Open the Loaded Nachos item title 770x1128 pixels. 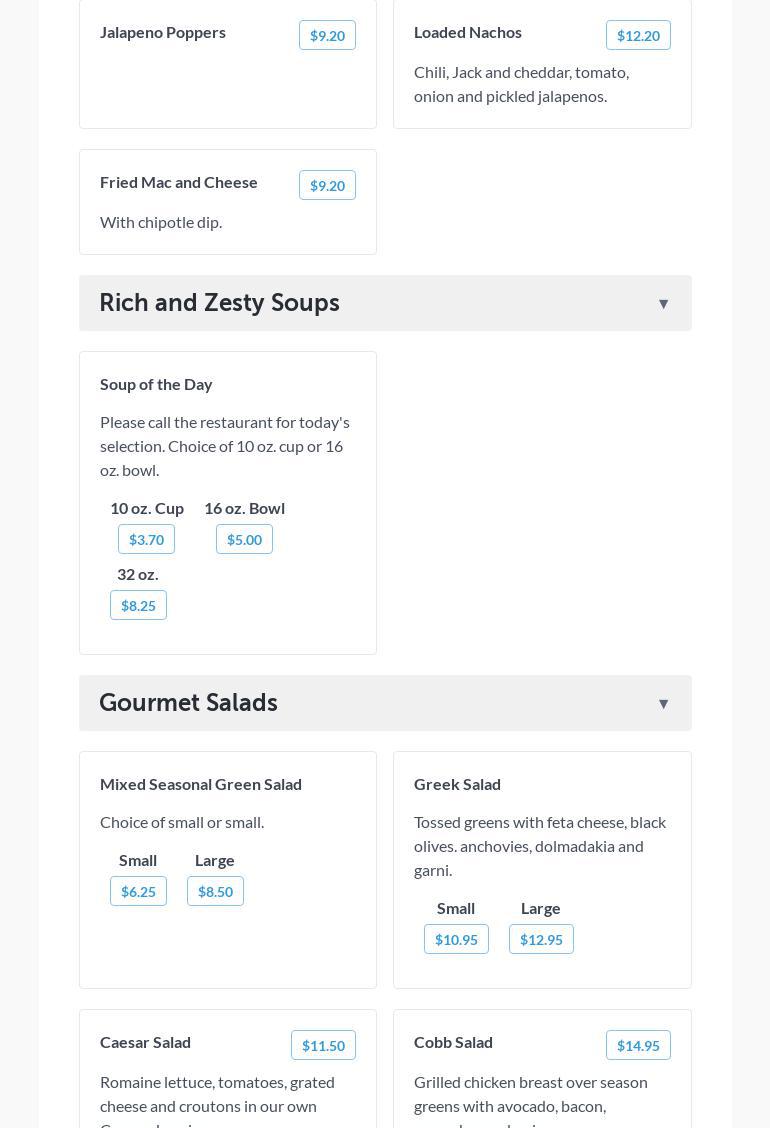click(468, 32)
